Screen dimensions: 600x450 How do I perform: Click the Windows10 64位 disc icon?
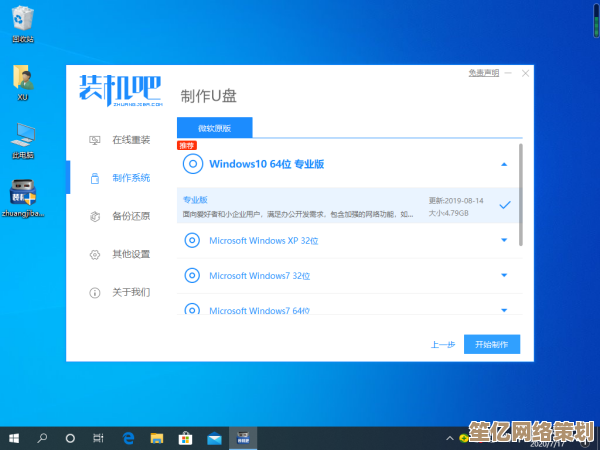(193, 164)
